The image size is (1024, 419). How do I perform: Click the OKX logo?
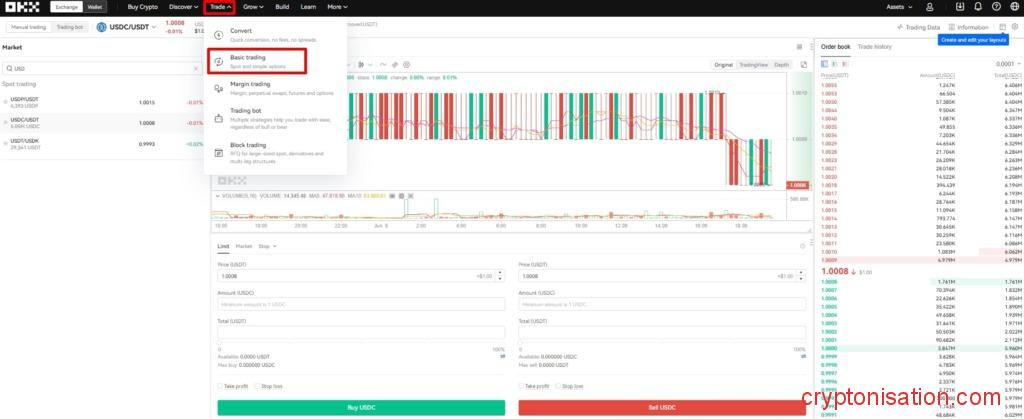click(22, 7)
